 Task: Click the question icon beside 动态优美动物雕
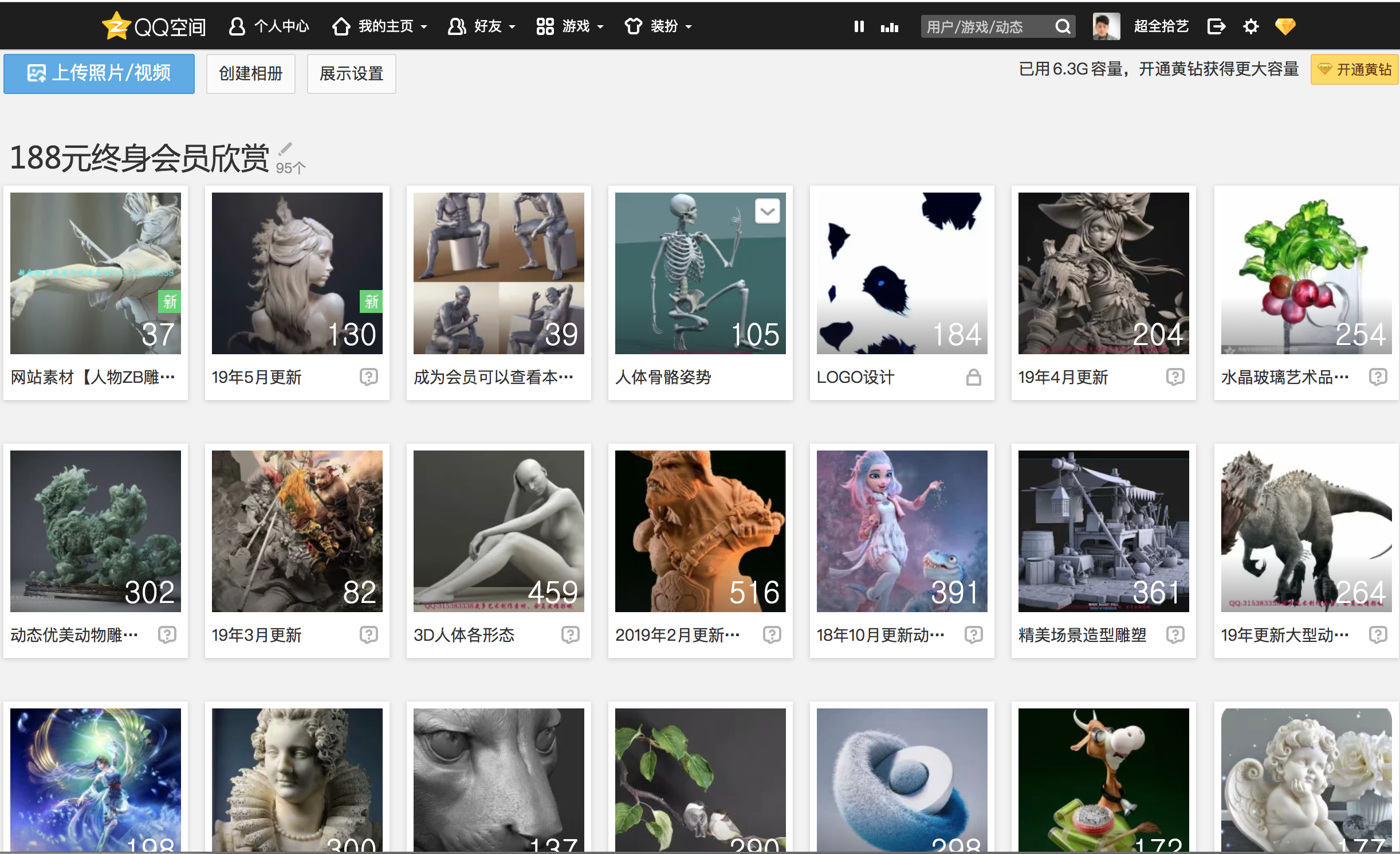[167, 634]
